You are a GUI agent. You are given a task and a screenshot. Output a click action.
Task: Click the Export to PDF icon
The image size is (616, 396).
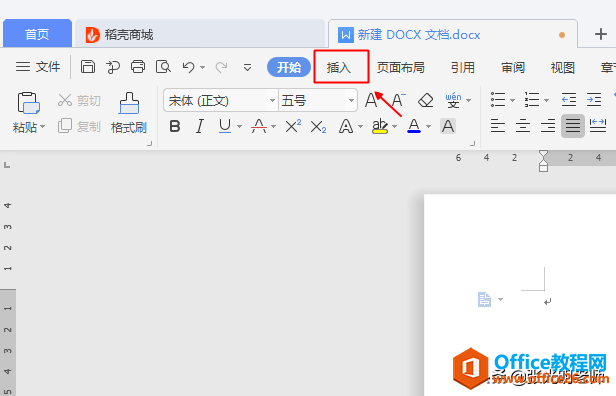tap(113, 67)
